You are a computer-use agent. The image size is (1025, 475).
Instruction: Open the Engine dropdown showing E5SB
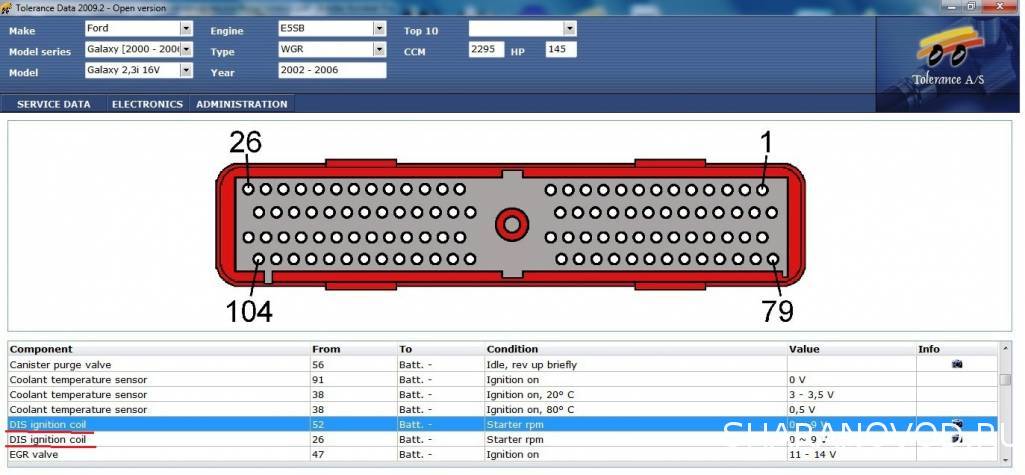(379, 29)
